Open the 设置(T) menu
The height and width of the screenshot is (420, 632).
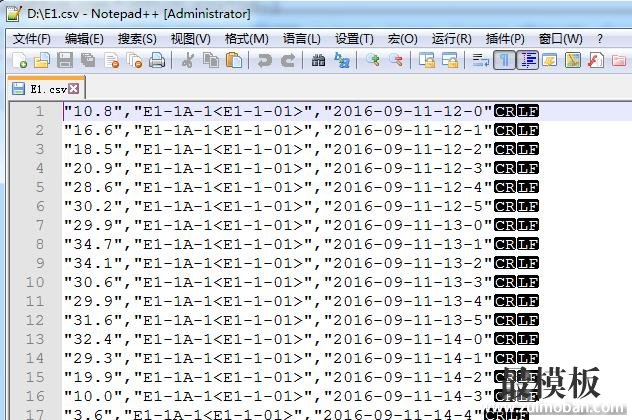tap(354, 39)
